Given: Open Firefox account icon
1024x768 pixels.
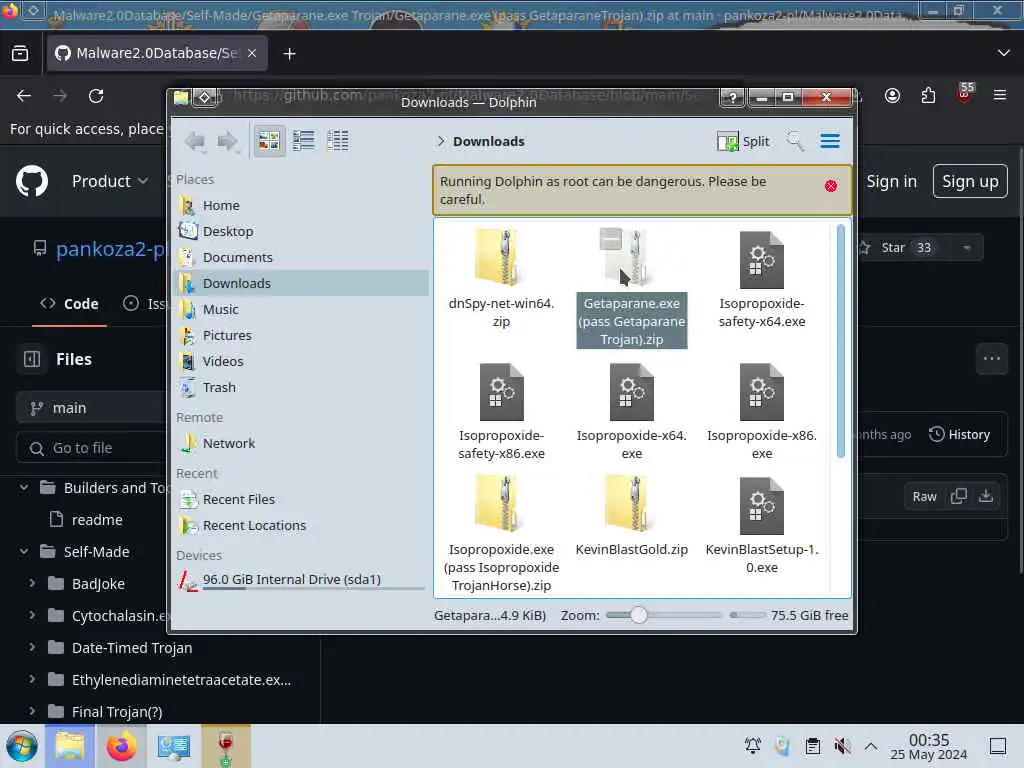Looking at the screenshot, I should [892, 95].
